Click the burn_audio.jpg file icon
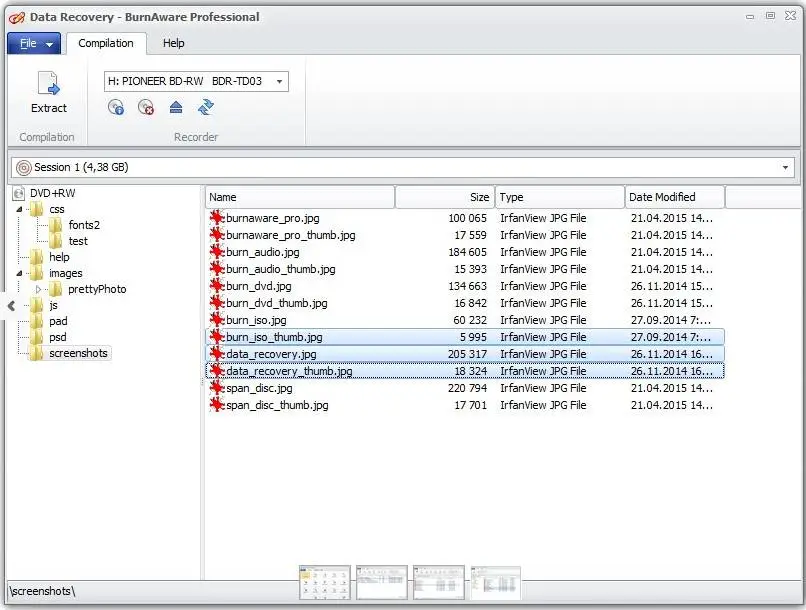The image size is (806, 610). [x=217, y=252]
